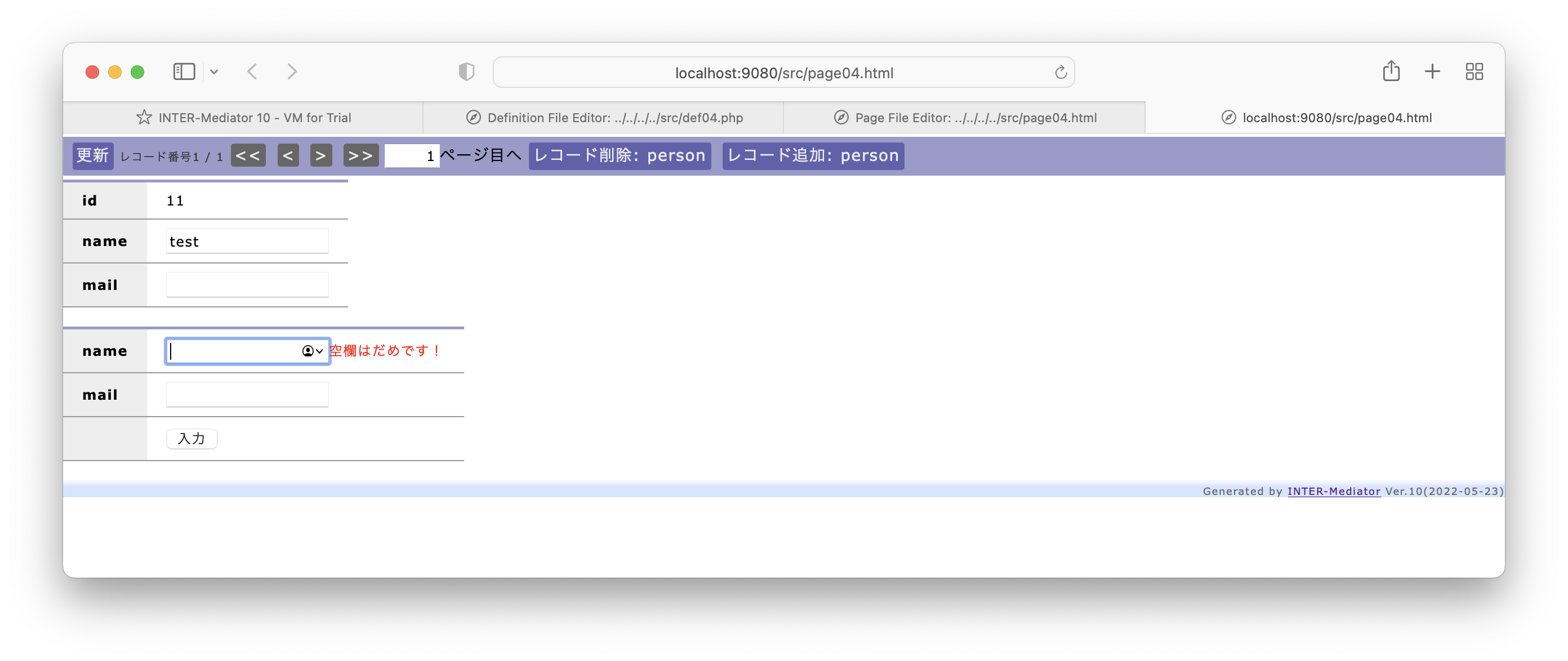The image size is (1568, 661).
Task: Switch to the Definition File Editor tab
Action: [x=603, y=118]
